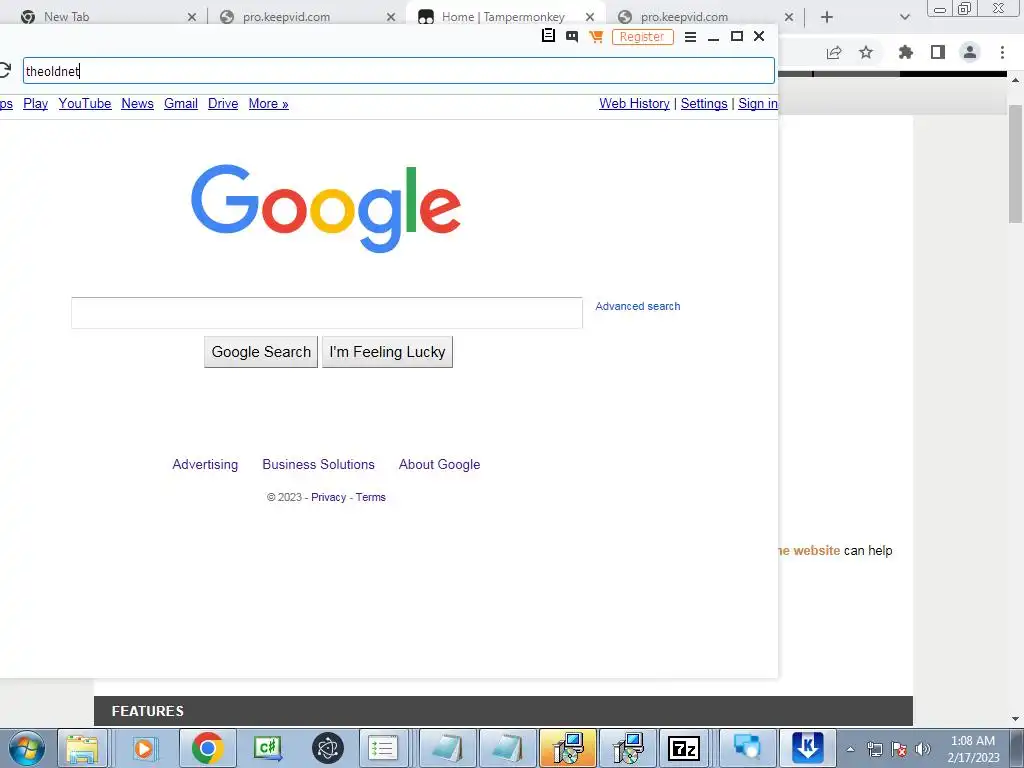Image resolution: width=1024 pixels, height=768 pixels.
Task: Close the first pro.keepvid.com tab
Action: (x=391, y=17)
